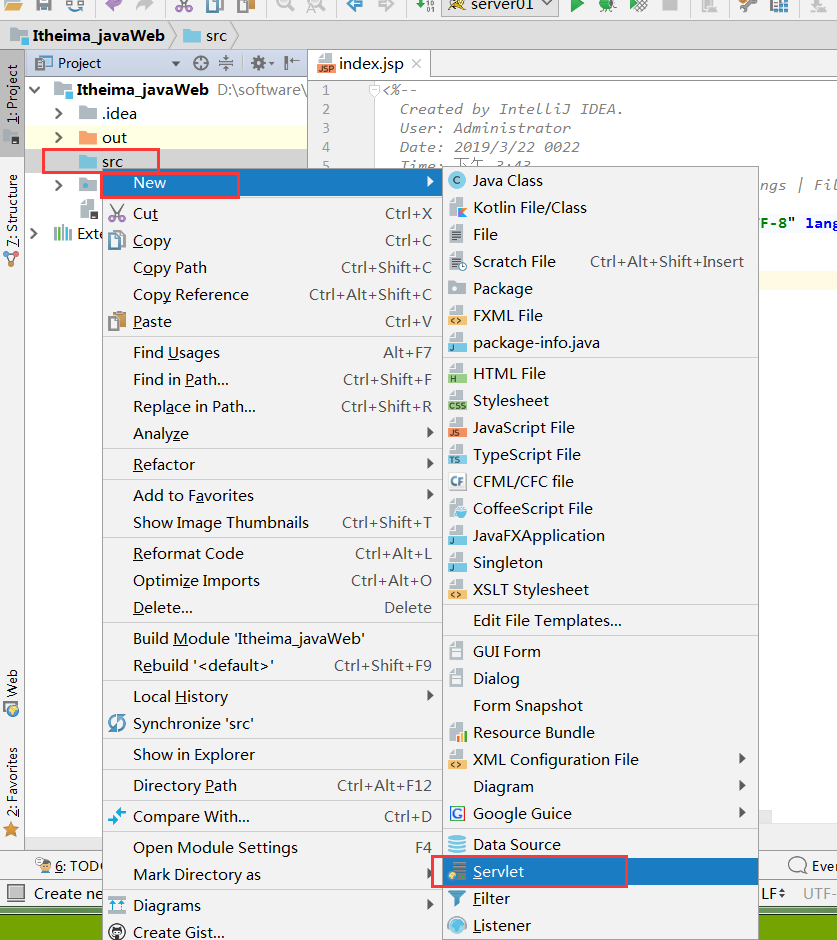Open the Project view mode dropdown
The width and height of the screenshot is (837, 940).
(x=176, y=64)
